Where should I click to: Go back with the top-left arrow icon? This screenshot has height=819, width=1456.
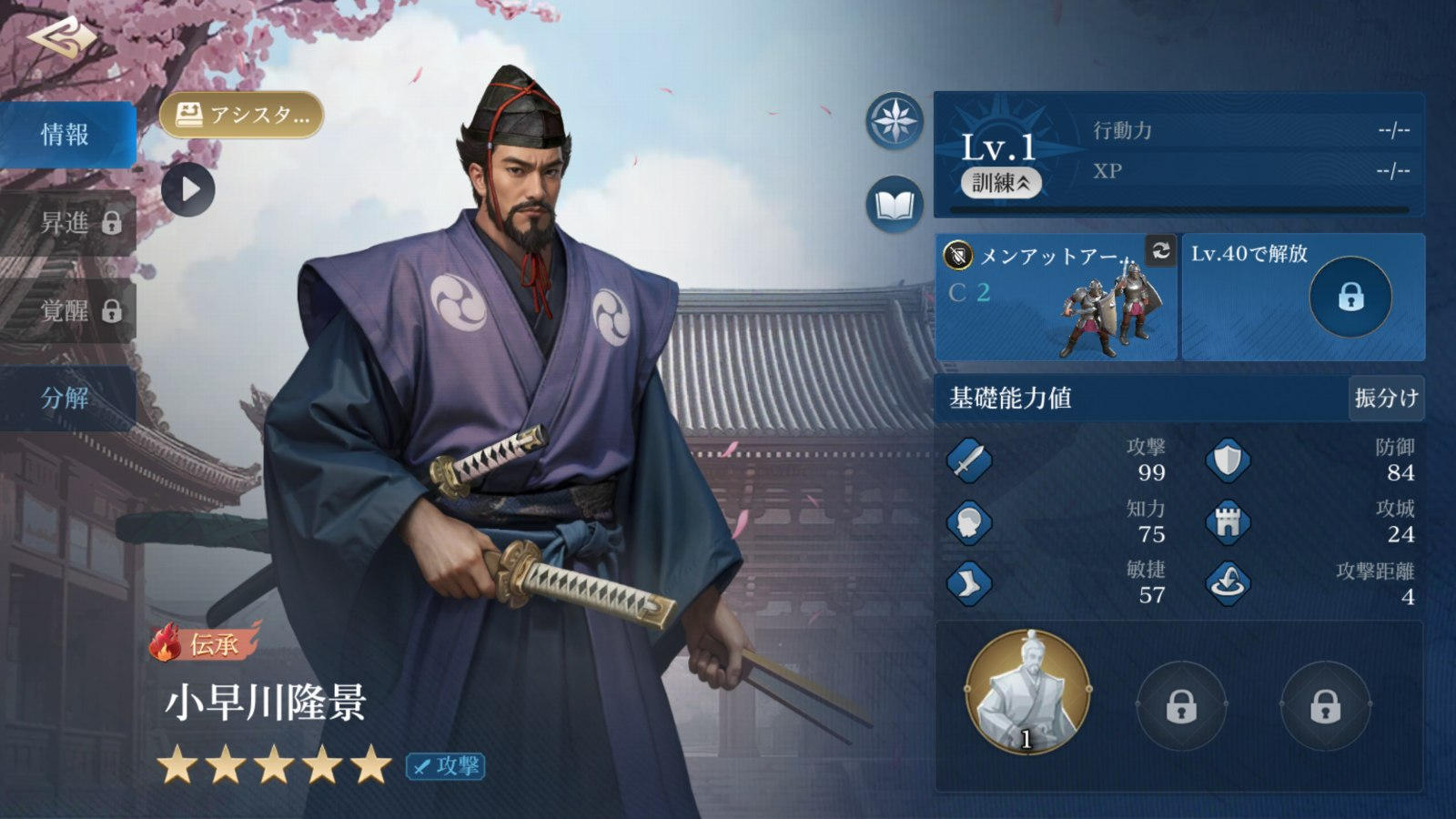coord(62,36)
